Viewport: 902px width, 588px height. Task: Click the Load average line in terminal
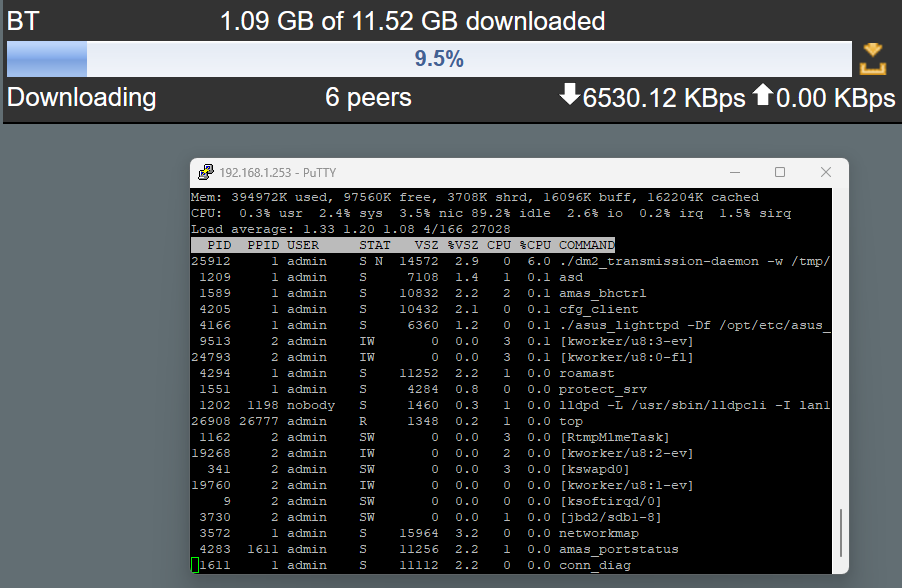pyautogui.click(x=351, y=229)
